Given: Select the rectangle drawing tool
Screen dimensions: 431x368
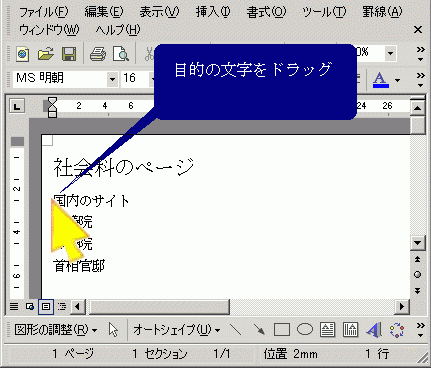Looking at the screenshot, I should [282, 330].
